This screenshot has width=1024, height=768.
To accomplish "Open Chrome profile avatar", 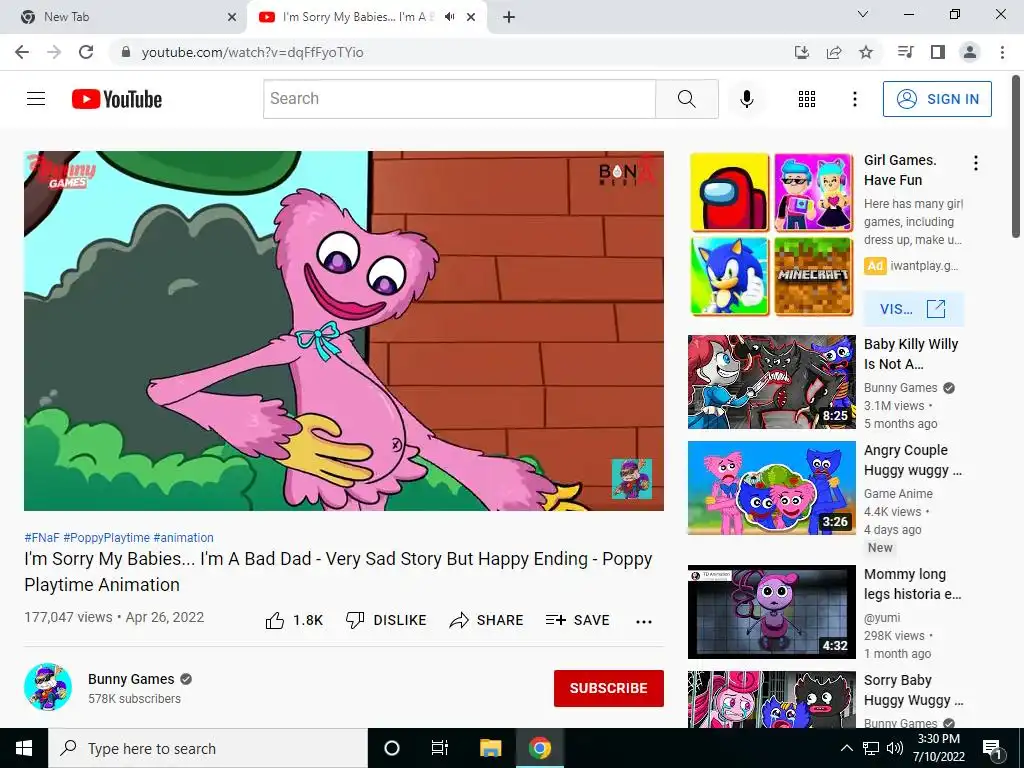I will coord(970,52).
